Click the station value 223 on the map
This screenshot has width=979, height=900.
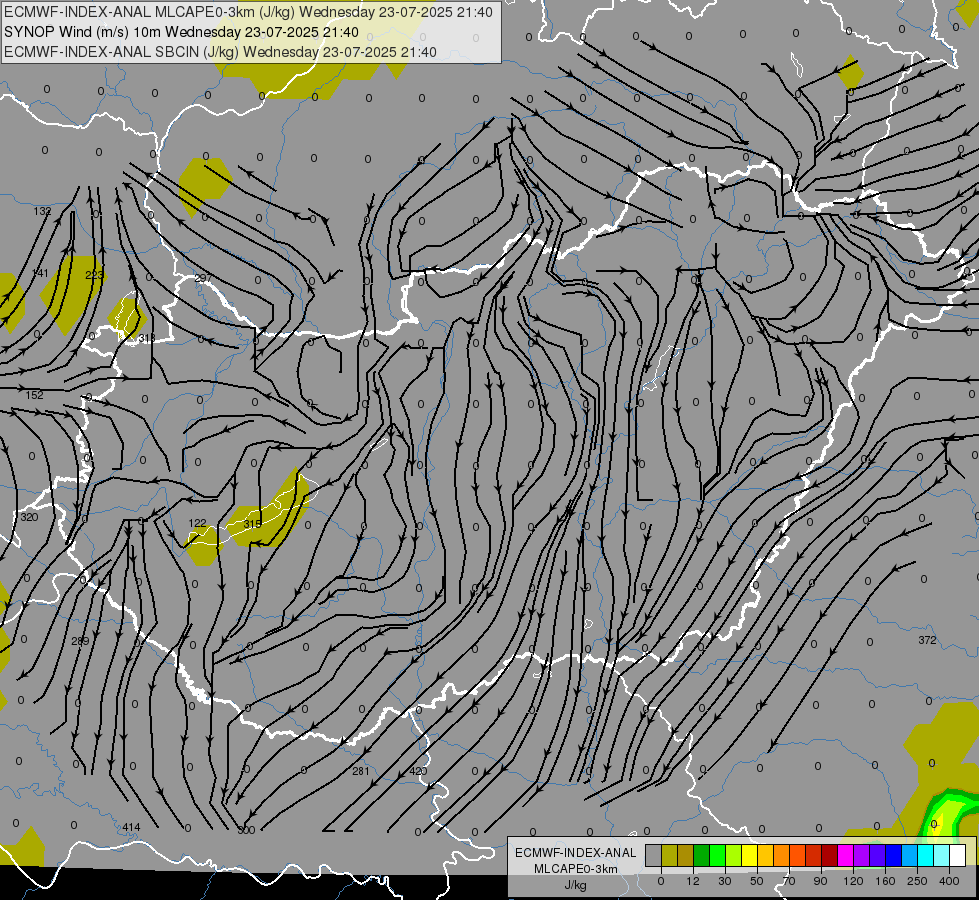(x=94, y=275)
